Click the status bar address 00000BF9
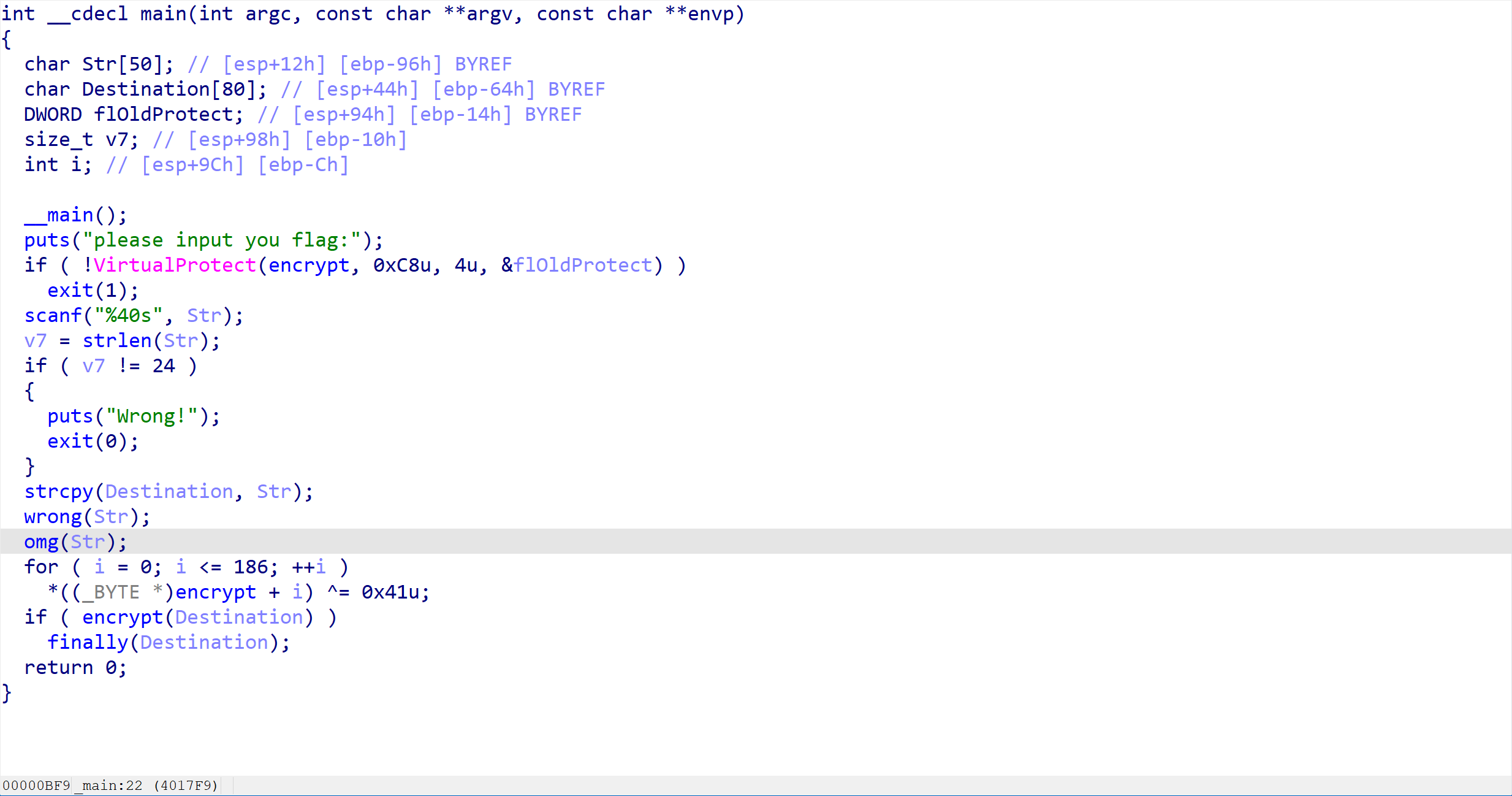Screen dimensions: 1512x796 36,786
